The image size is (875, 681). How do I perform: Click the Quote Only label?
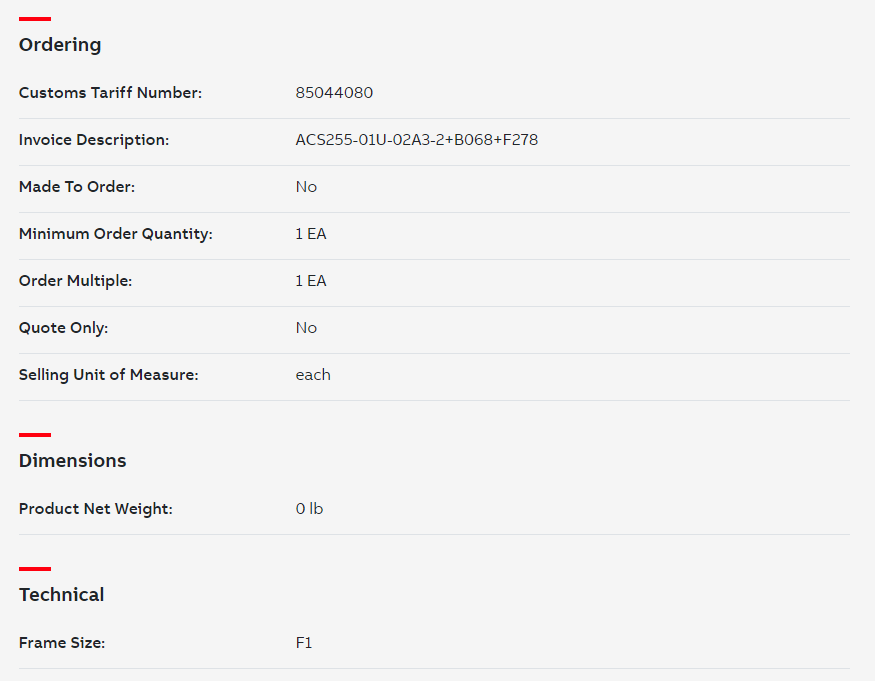[63, 328]
